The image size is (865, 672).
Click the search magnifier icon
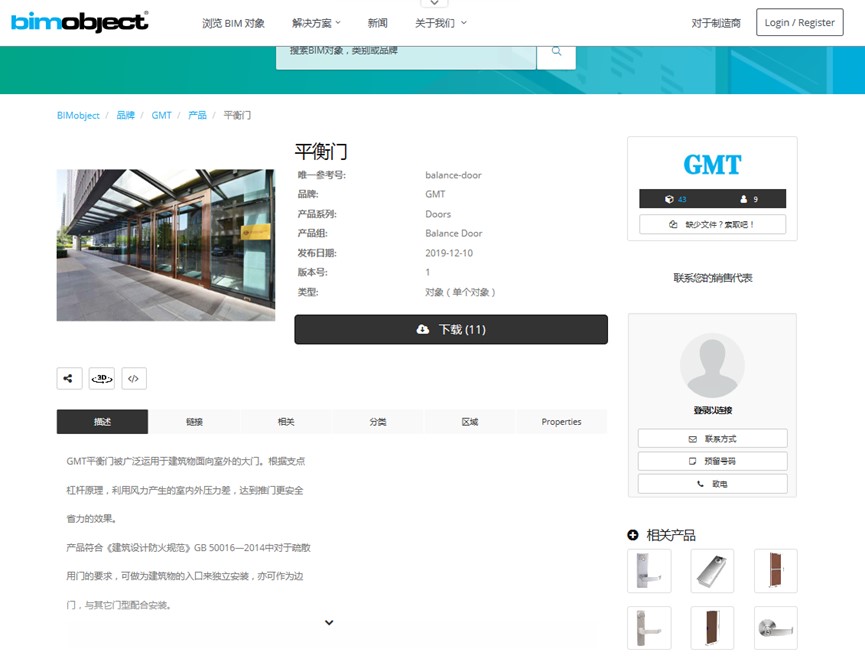coord(556,52)
